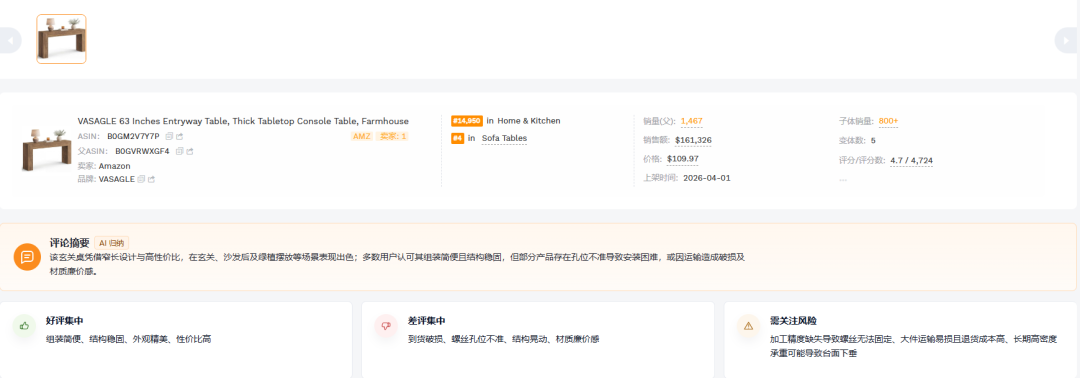The width and height of the screenshot is (1080, 378).
Task: Click the 需关注风险 card heading
Action: (793, 321)
